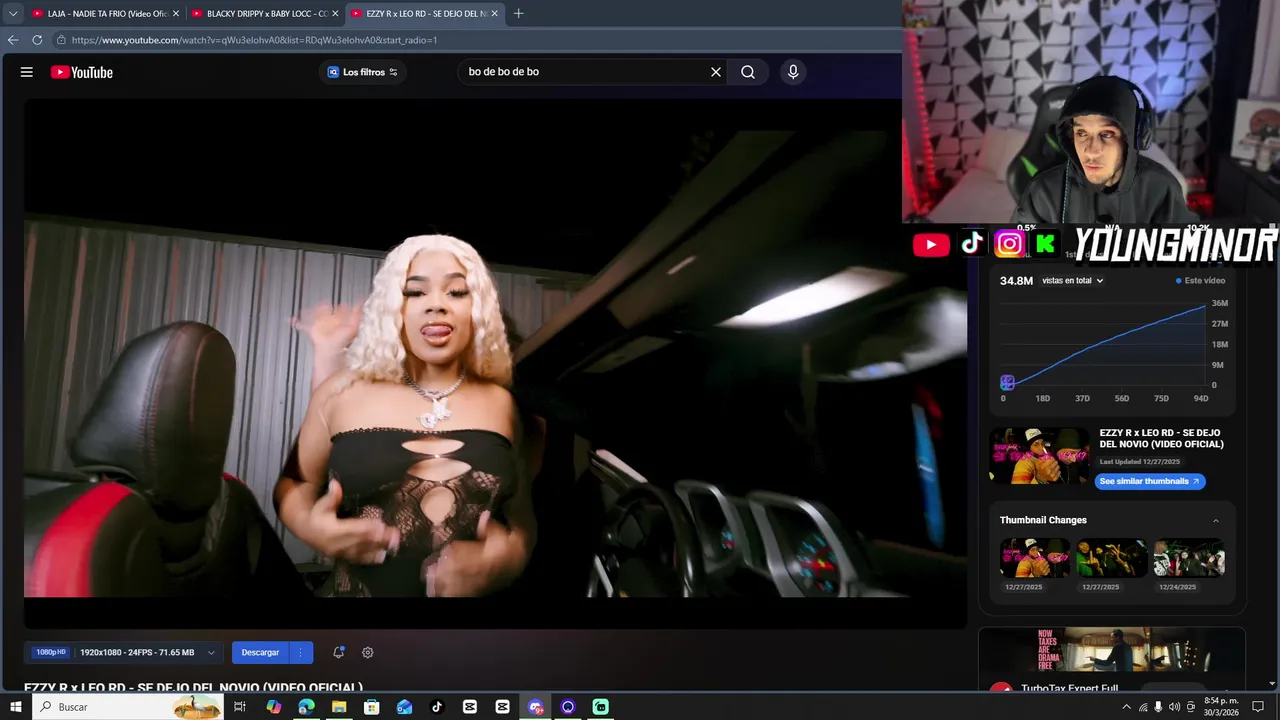Open the tab list dropdown arrow
The width and height of the screenshot is (1280, 720).
coord(13,14)
